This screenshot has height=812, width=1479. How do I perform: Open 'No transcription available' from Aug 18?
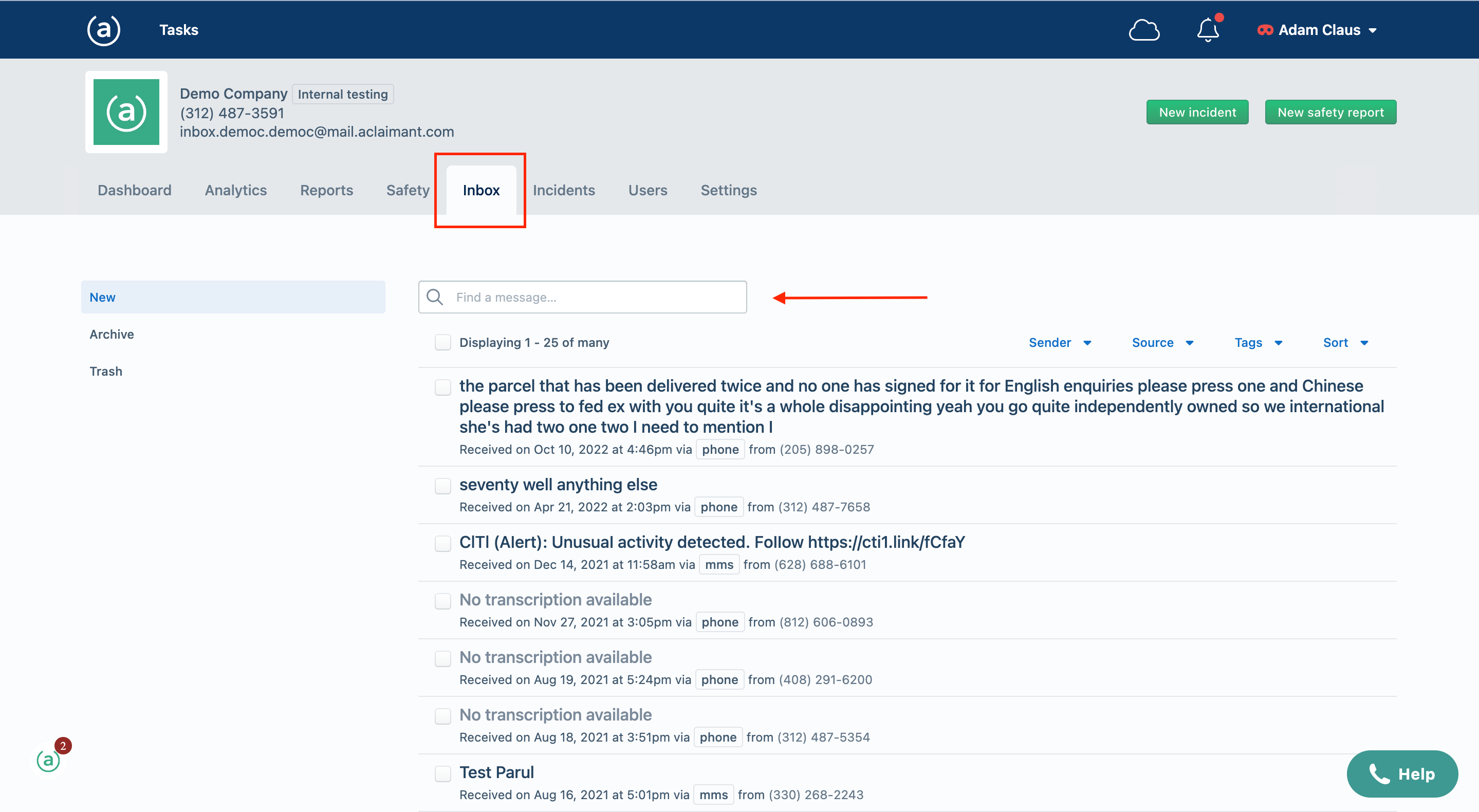pyautogui.click(x=555, y=714)
